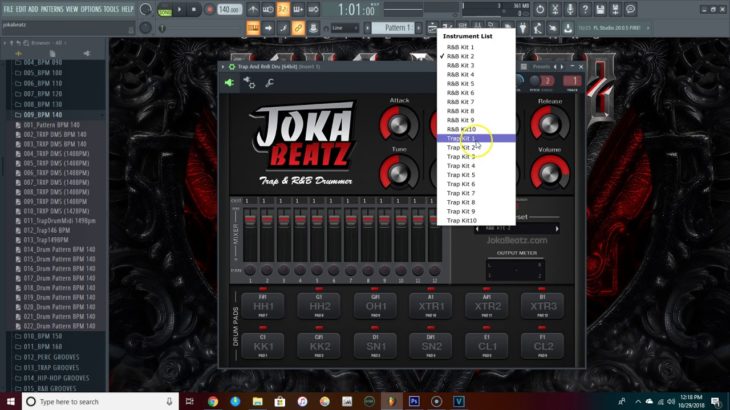Open the Pattern 1 selector
Screen dimensions: 730x410
pos(395,28)
